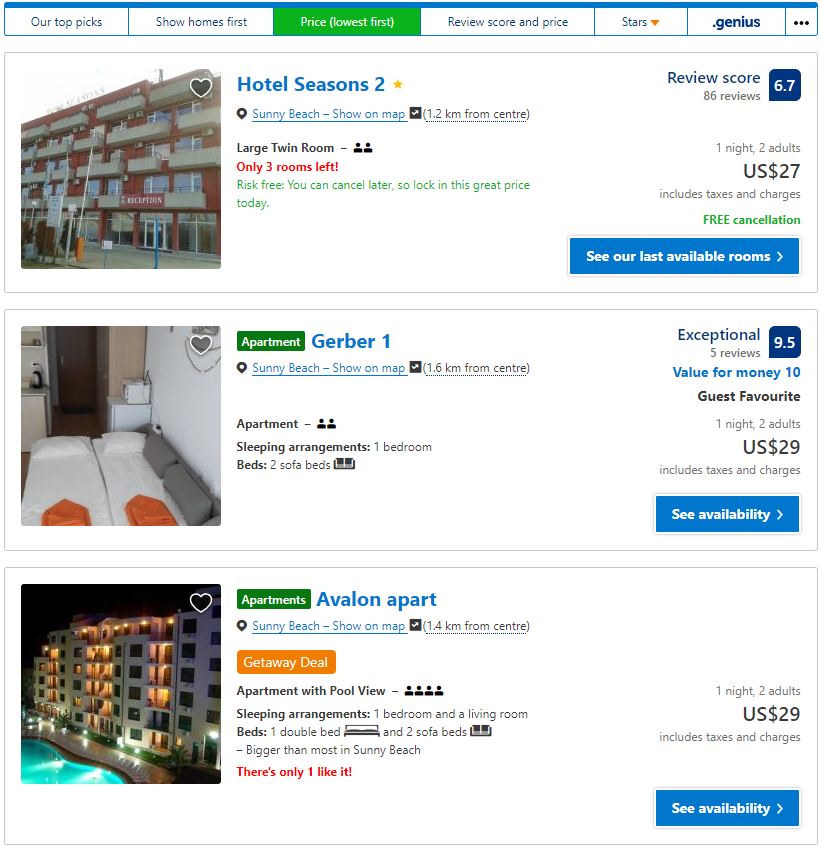Click See our last available rooms button
Screen dimensions: 822x847
(684, 256)
